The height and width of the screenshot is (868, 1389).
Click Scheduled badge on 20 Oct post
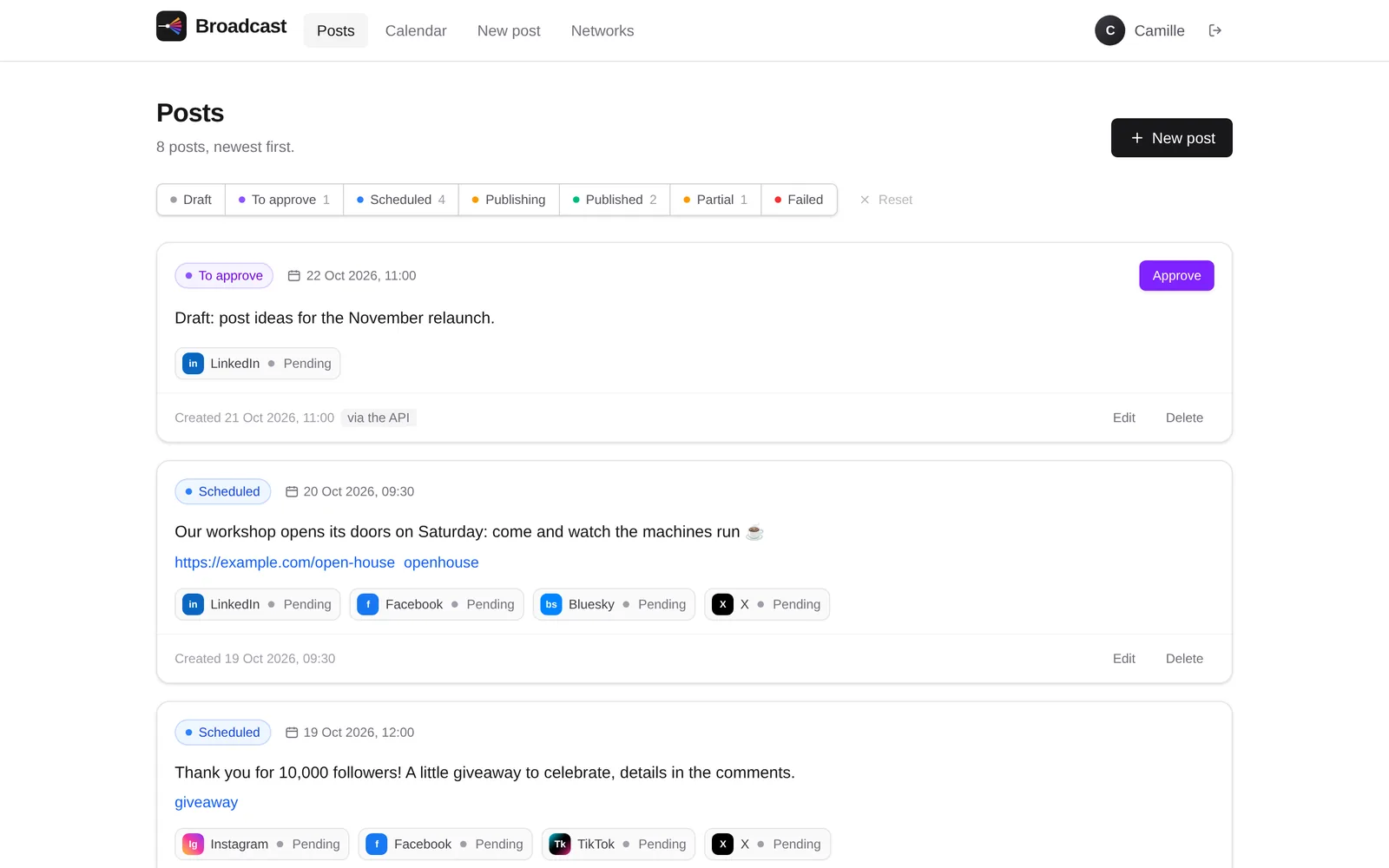click(x=223, y=491)
